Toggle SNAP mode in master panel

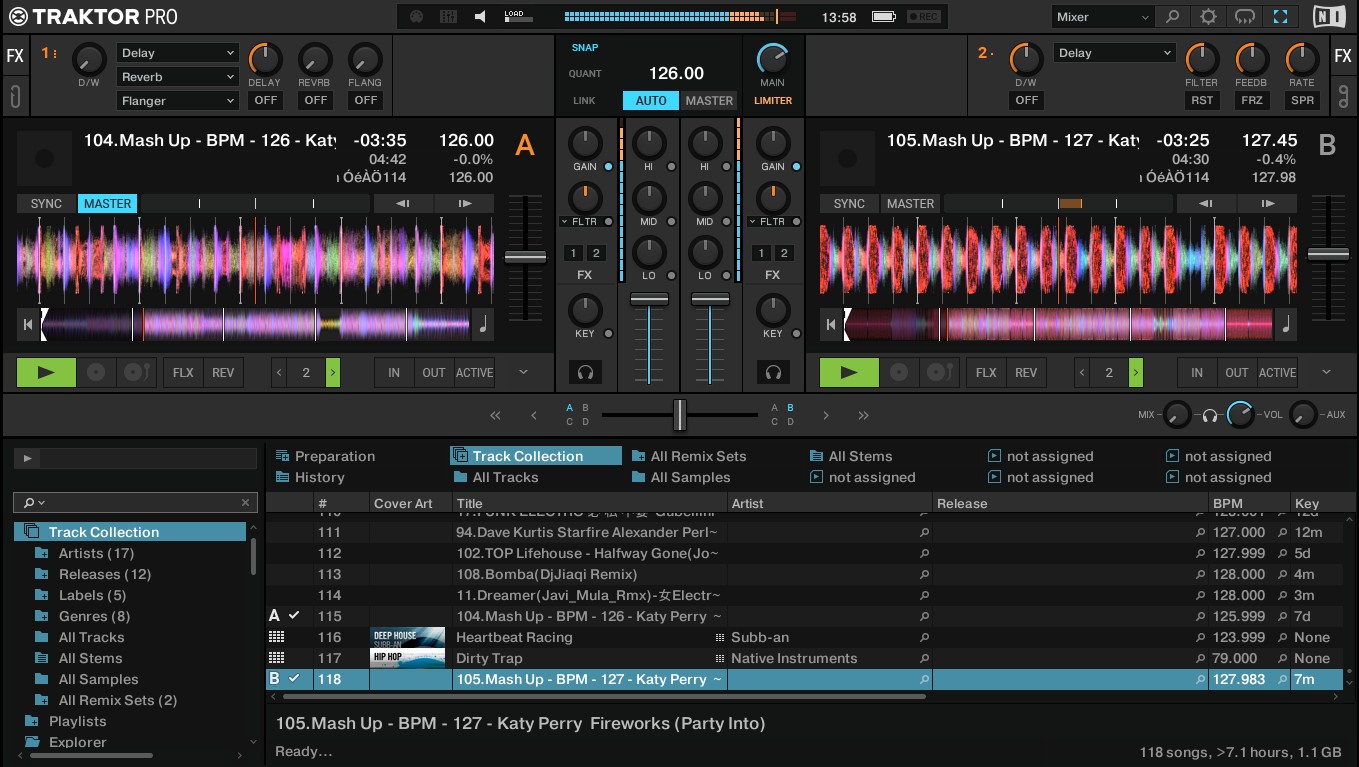(x=585, y=47)
